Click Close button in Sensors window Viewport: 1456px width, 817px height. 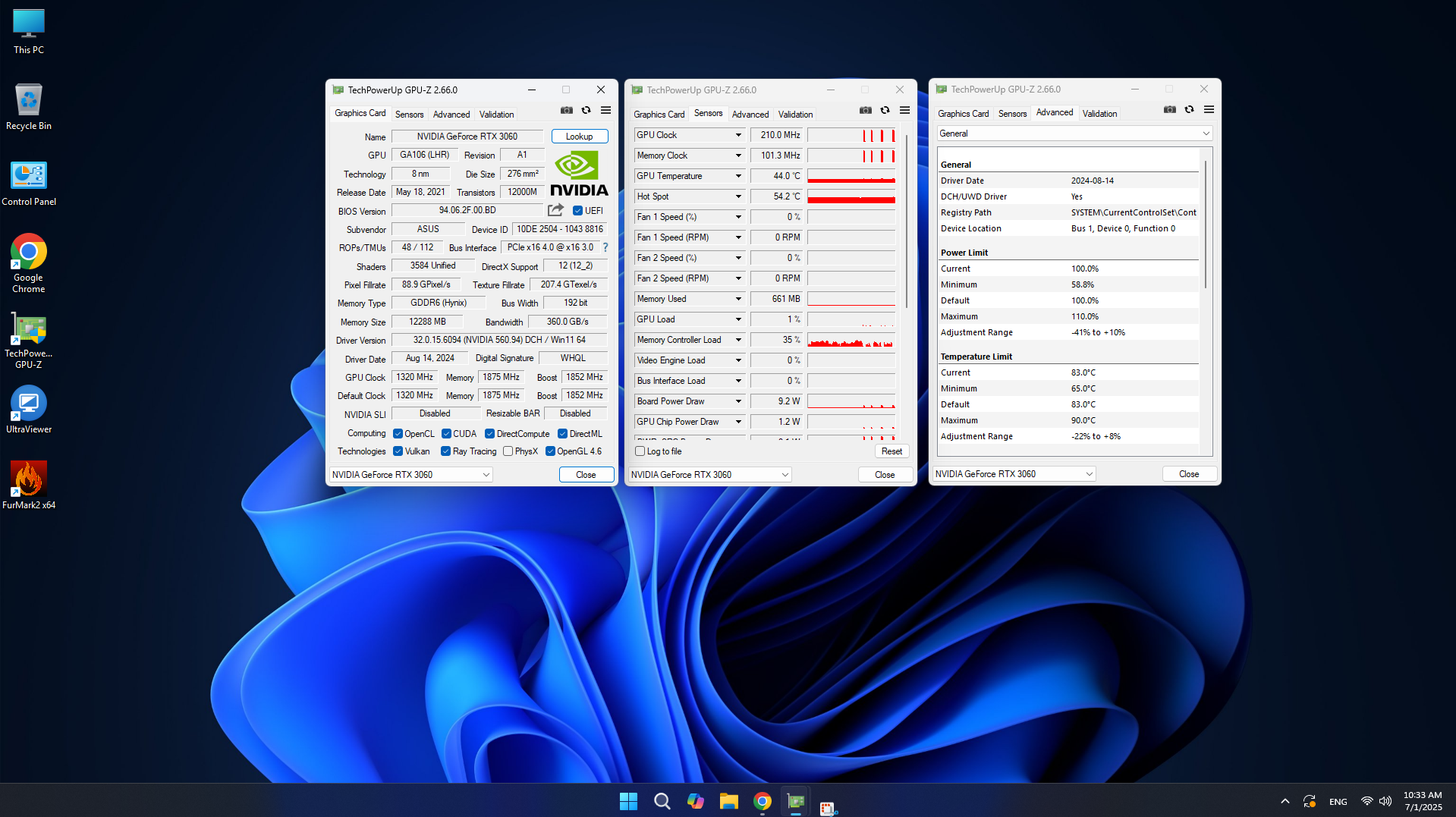tap(885, 475)
